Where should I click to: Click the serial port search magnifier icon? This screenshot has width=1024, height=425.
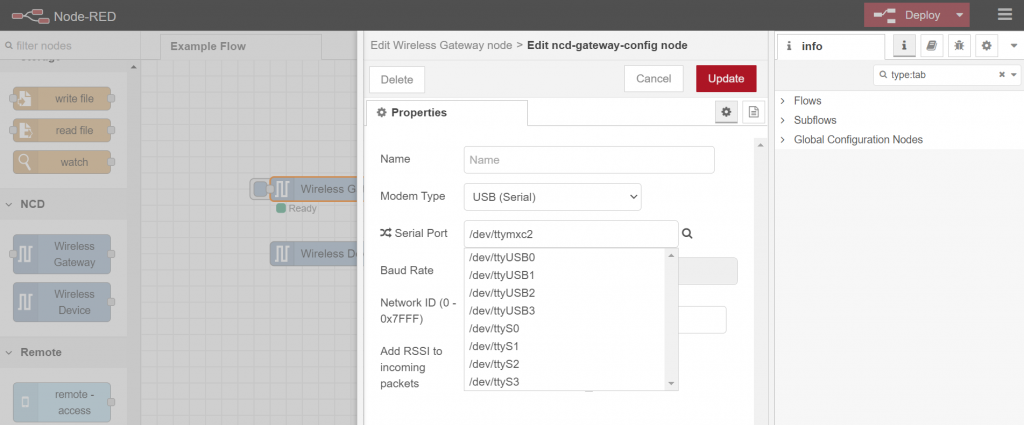(687, 233)
